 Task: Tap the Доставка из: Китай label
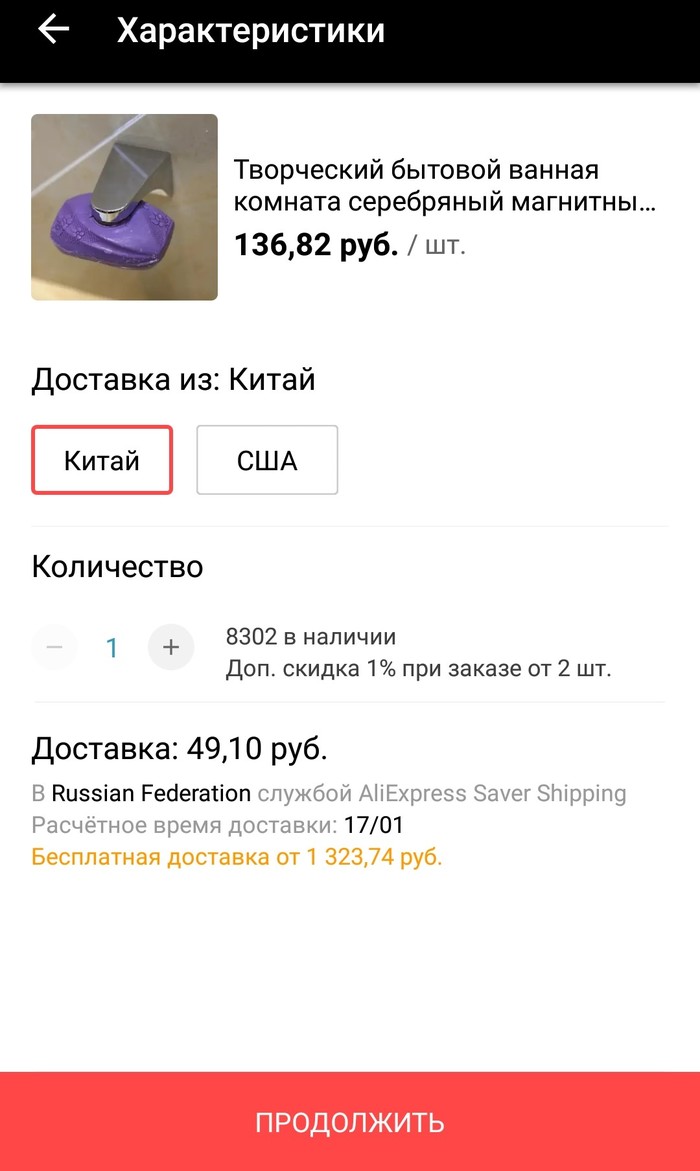[173, 380]
